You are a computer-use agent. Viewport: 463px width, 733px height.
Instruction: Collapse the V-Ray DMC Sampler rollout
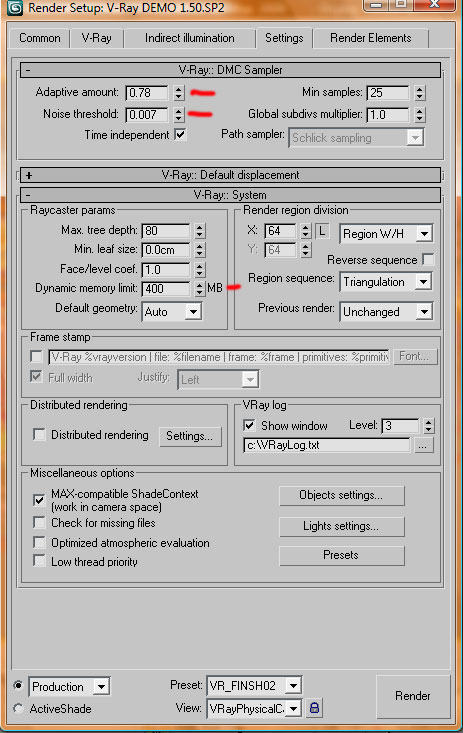tap(231, 70)
